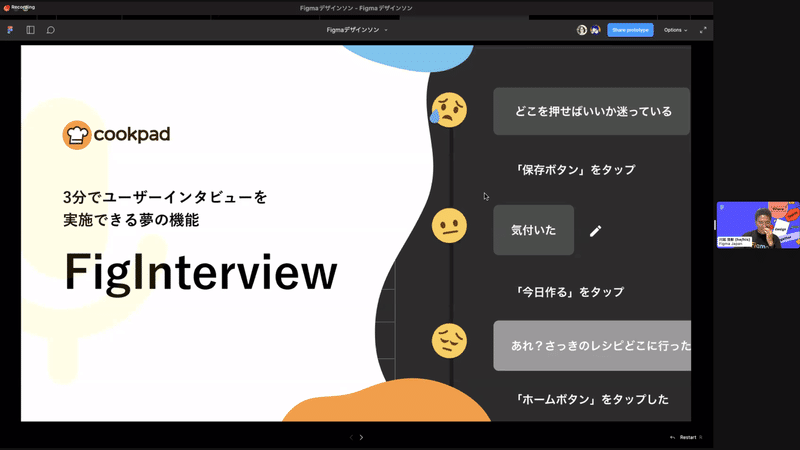Click the cookpad wordmark text
This screenshot has width=800, height=450.
click(x=132, y=134)
